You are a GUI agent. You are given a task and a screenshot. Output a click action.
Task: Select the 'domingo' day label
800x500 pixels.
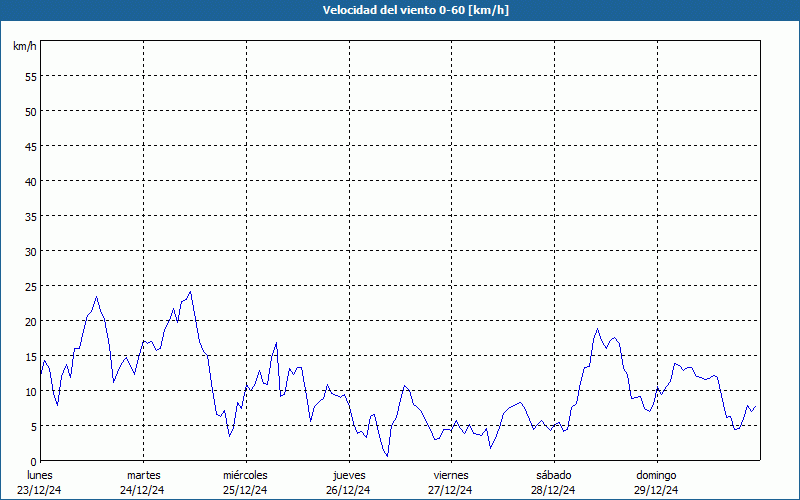coord(656,476)
